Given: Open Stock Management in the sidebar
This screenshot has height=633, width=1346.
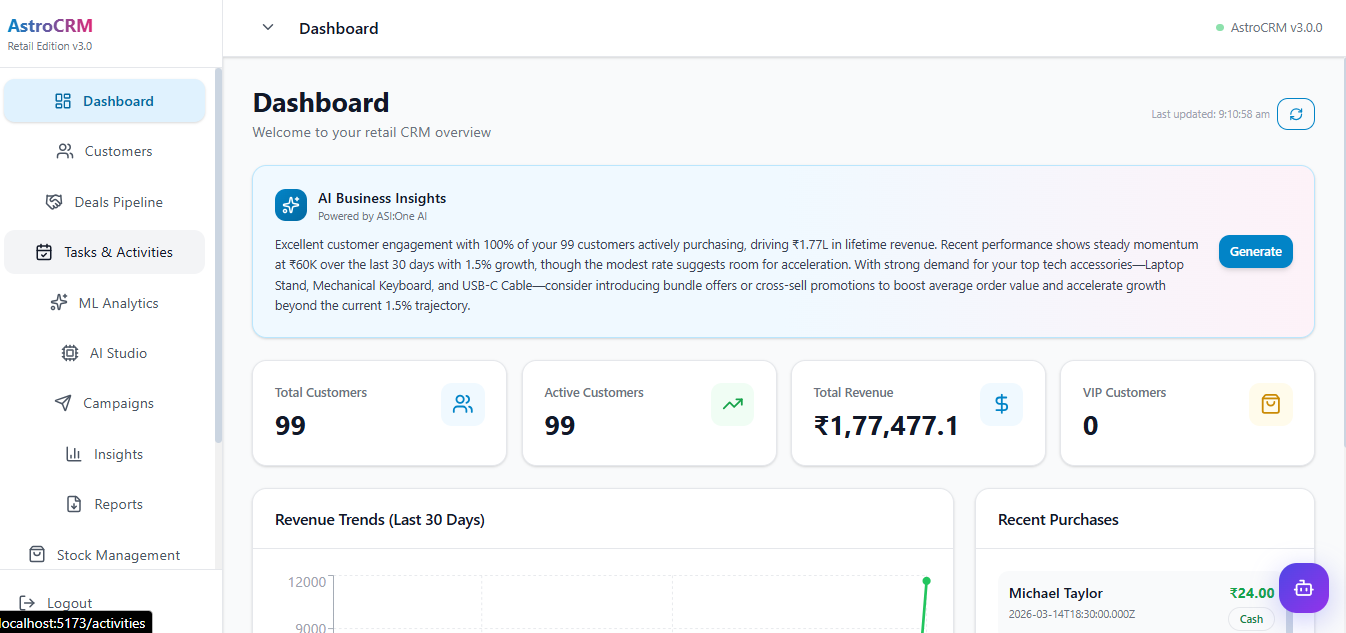Looking at the screenshot, I should tap(104, 554).
